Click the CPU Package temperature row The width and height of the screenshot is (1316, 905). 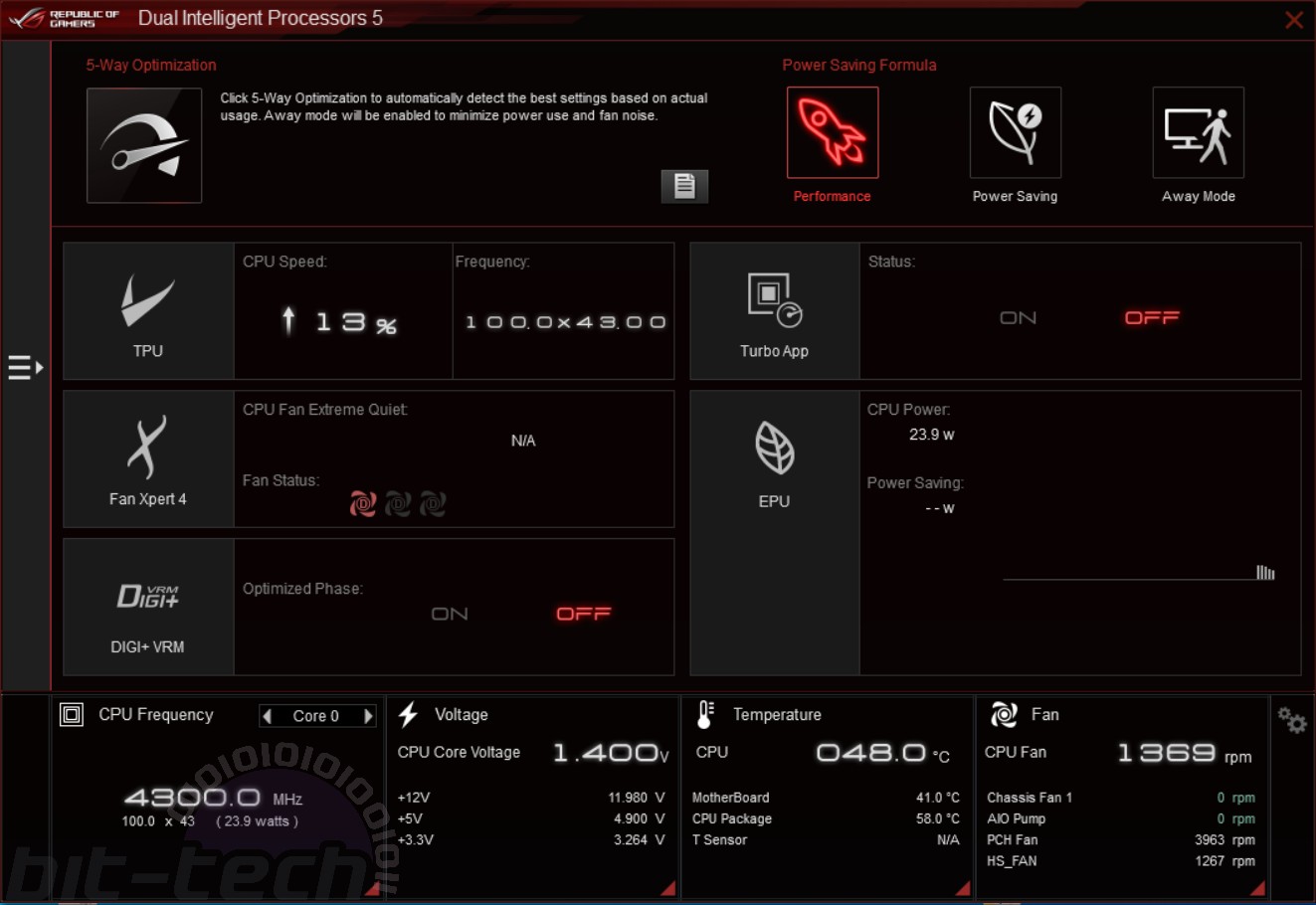(826, 818)
